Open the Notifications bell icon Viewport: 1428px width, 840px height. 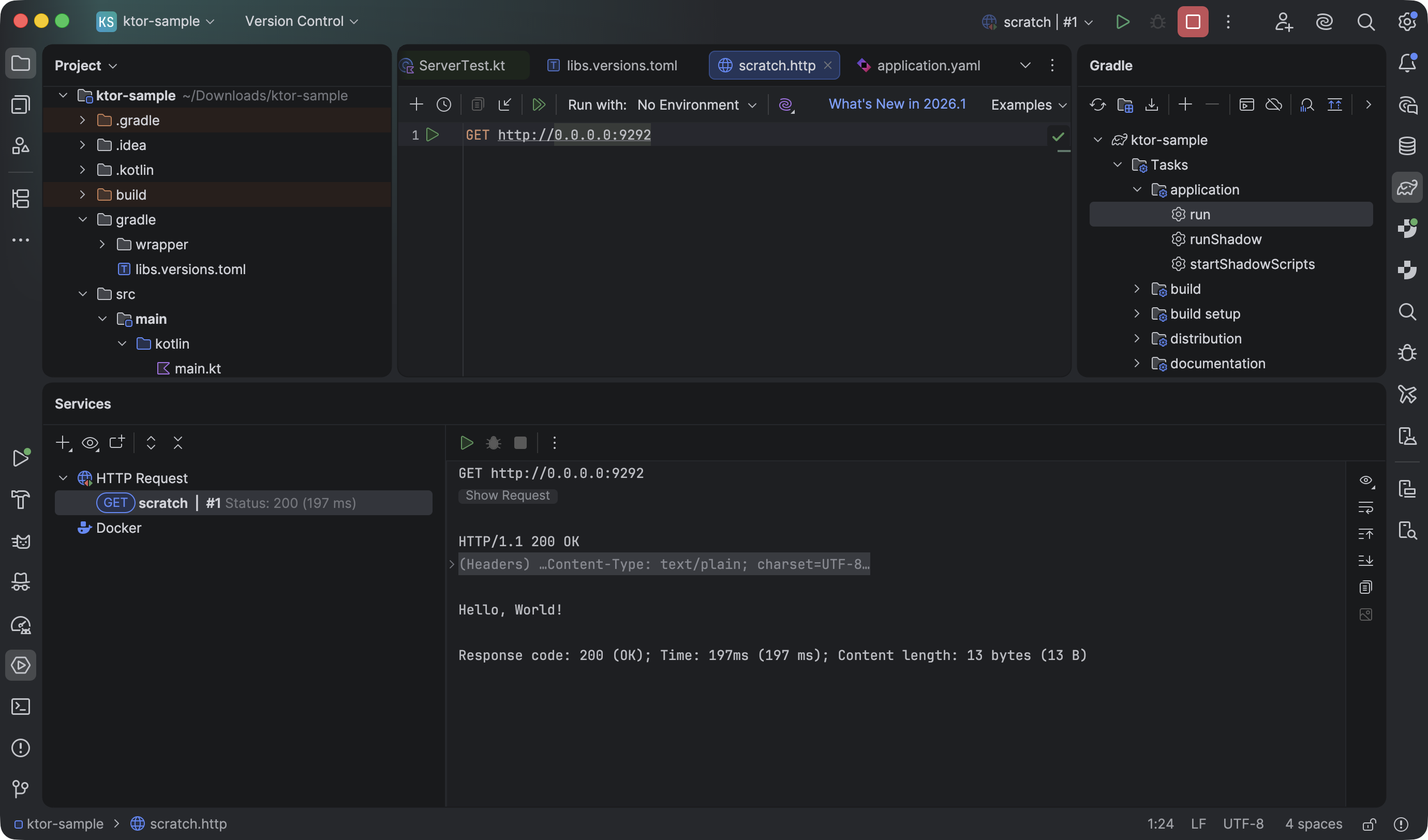(x=1407, y=63)
